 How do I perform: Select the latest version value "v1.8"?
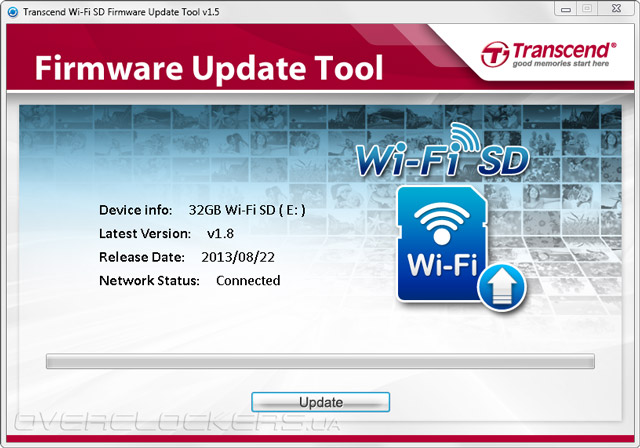click(x=220, y=233)
